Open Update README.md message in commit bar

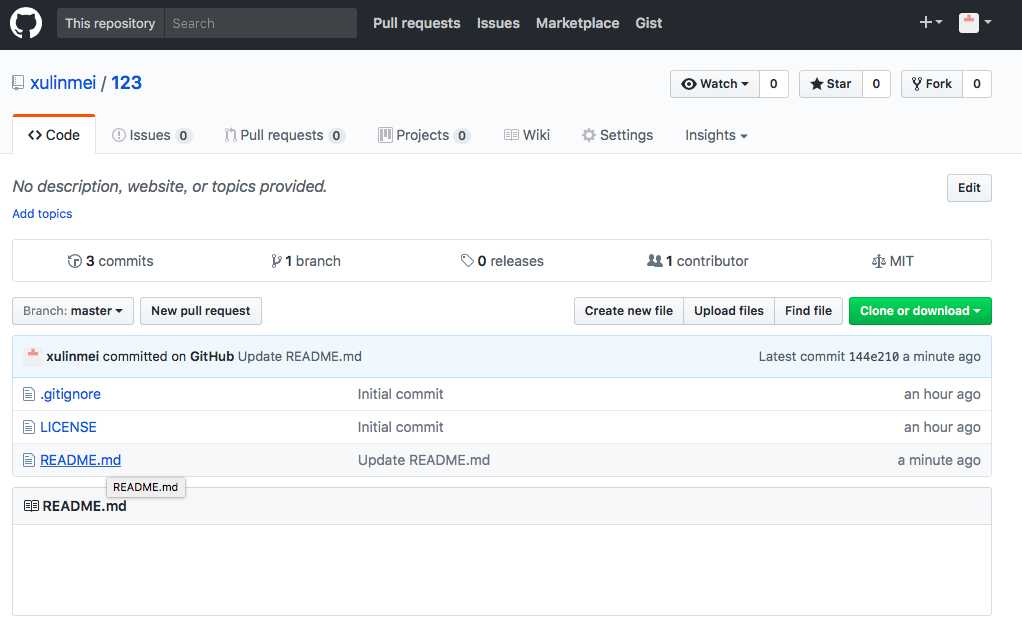pos(299,357)
